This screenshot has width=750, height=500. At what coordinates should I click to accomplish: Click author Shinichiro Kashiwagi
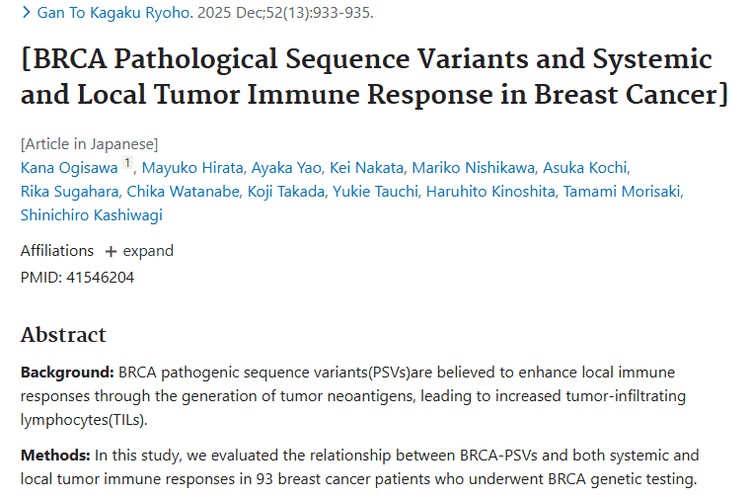click(x=91, y=215)
